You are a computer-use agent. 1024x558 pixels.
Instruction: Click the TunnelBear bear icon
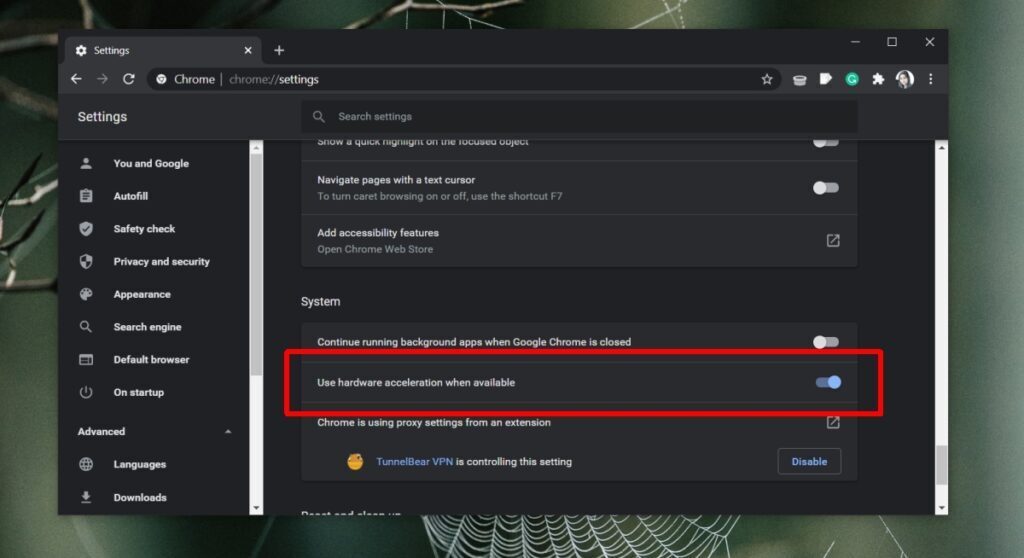click(355, 461)
